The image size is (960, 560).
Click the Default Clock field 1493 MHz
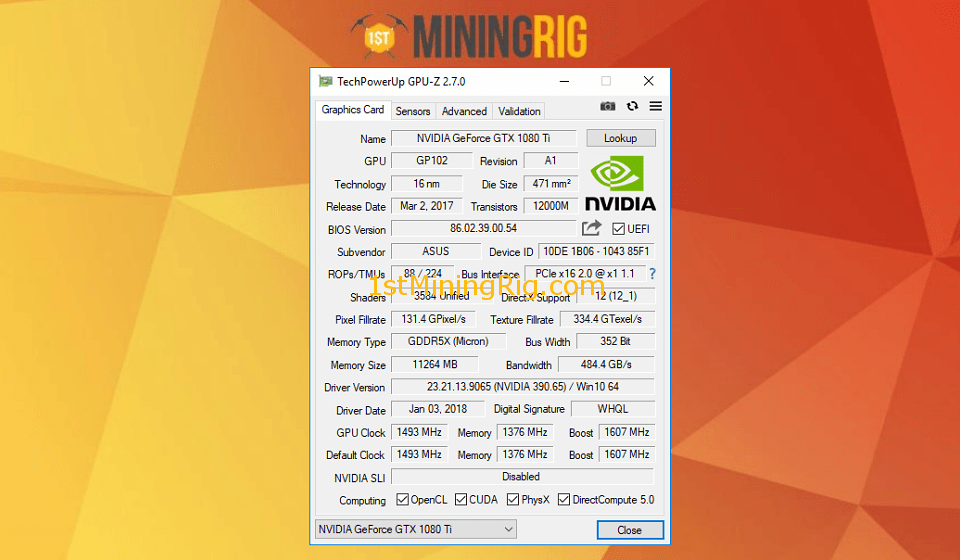(419, 454)
